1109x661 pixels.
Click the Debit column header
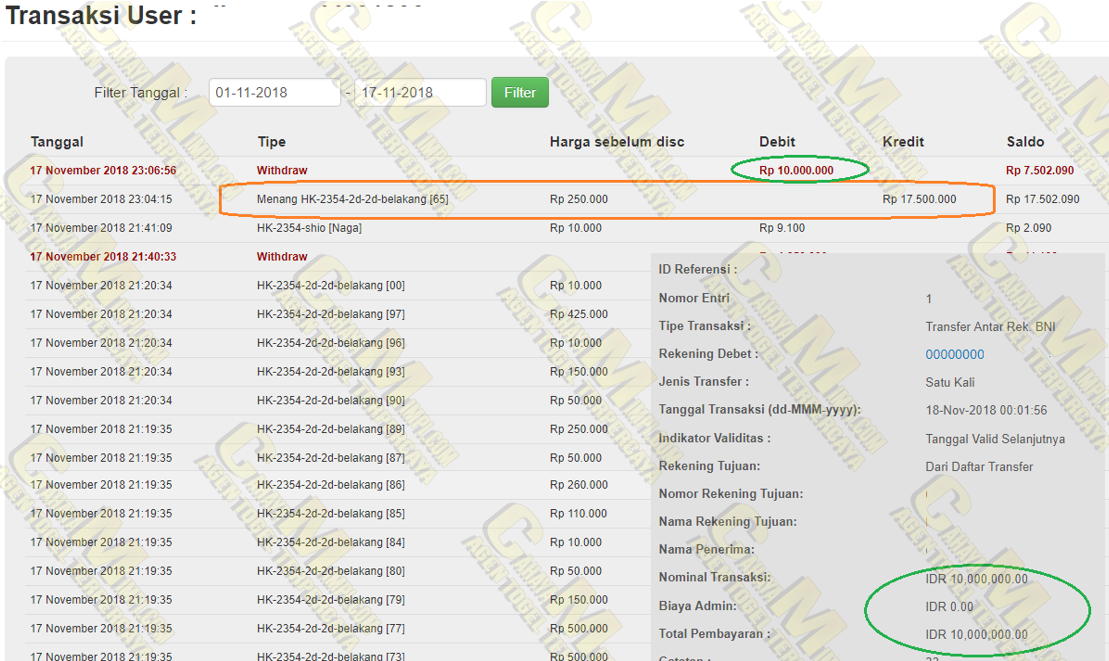(777, 142)
